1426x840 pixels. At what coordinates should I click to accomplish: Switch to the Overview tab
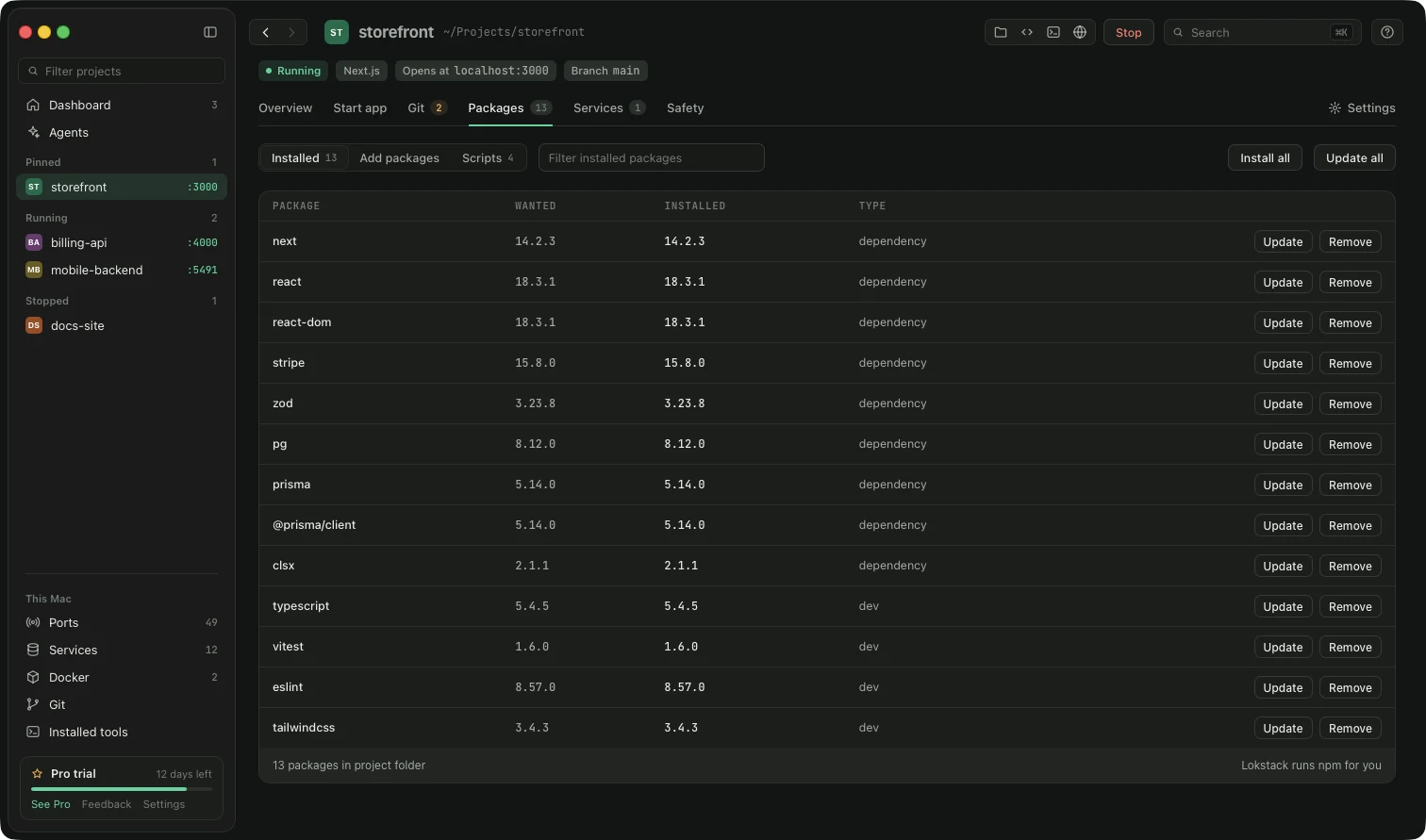tap(285, 107)
